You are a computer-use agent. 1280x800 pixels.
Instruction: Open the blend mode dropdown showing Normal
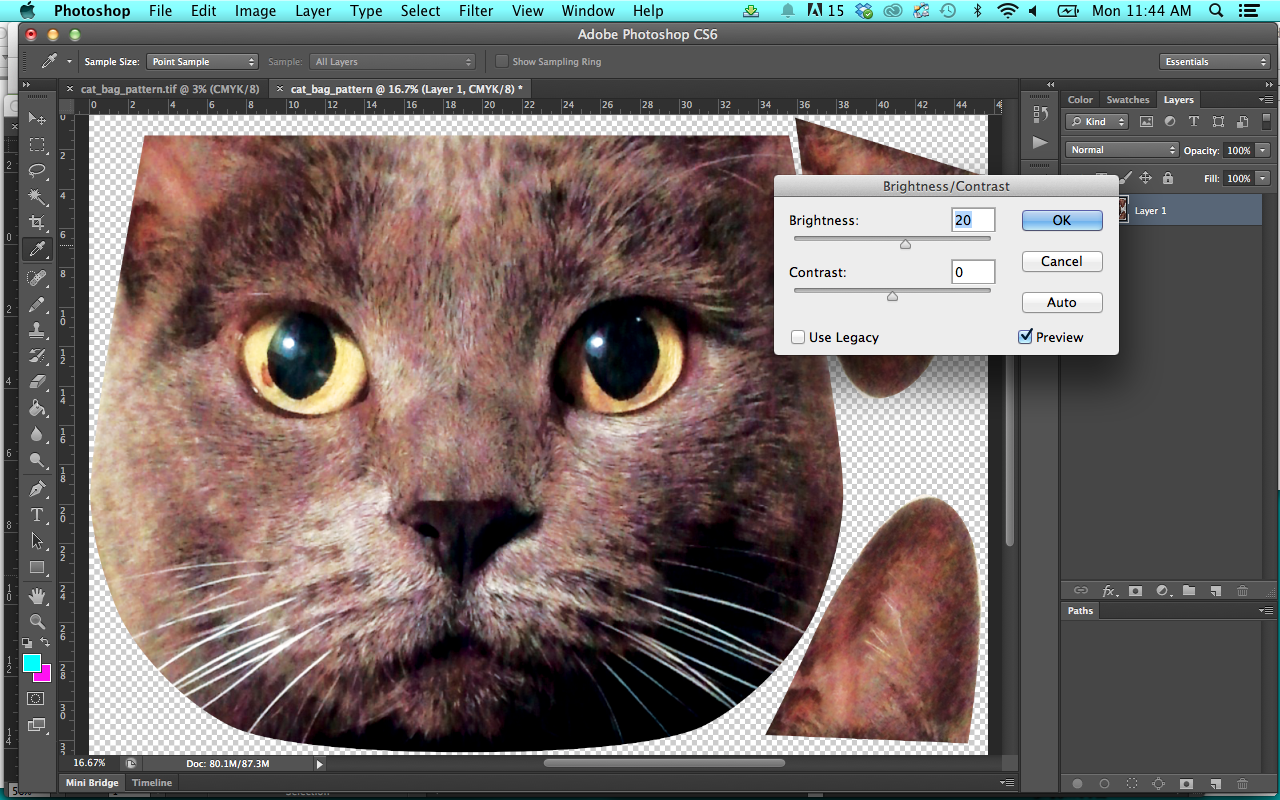(1121, 149)
